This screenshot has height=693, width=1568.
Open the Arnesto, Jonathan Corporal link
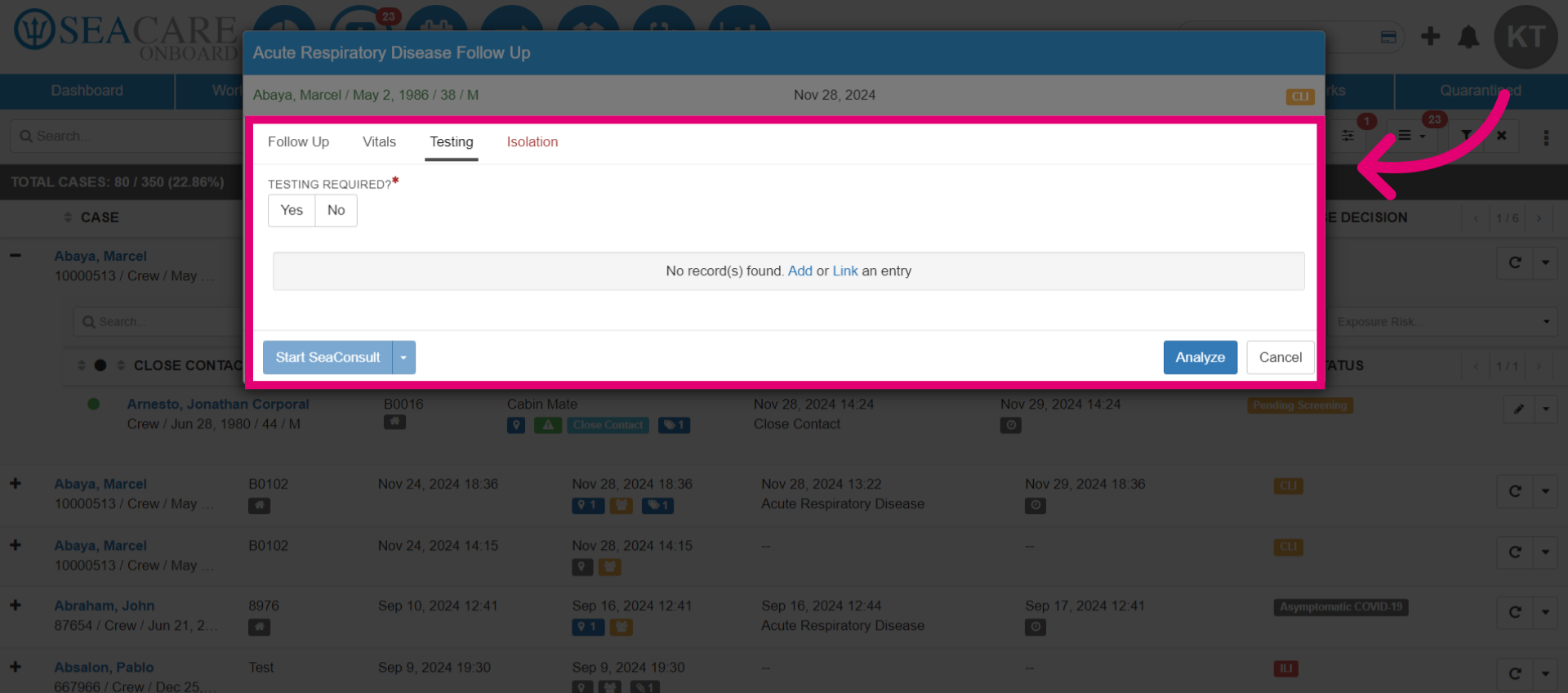[218, 404]
